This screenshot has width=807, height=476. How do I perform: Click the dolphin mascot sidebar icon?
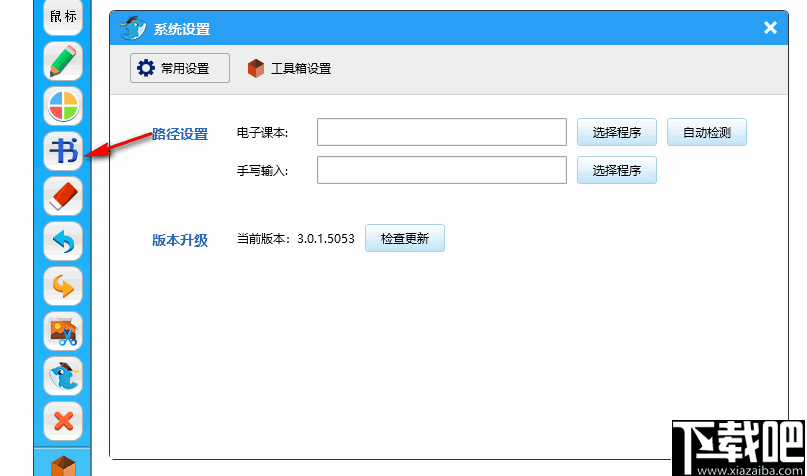[x=63, y=376]
